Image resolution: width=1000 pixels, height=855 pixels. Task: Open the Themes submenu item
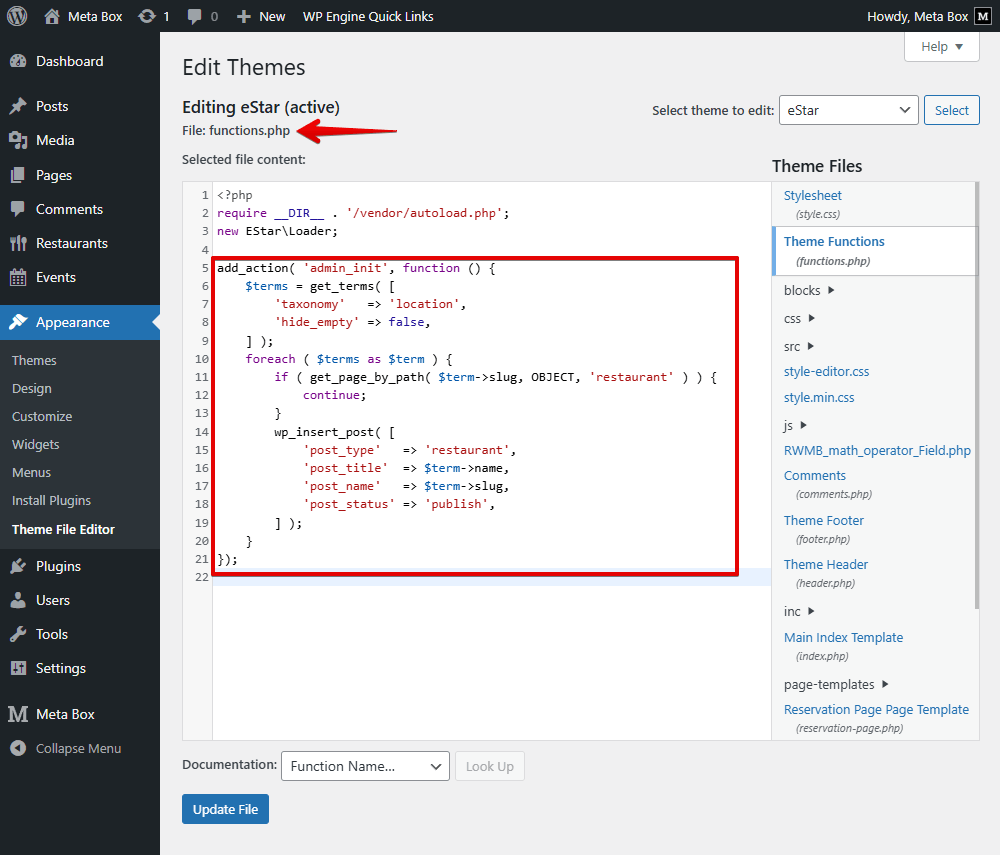point(34,360)
